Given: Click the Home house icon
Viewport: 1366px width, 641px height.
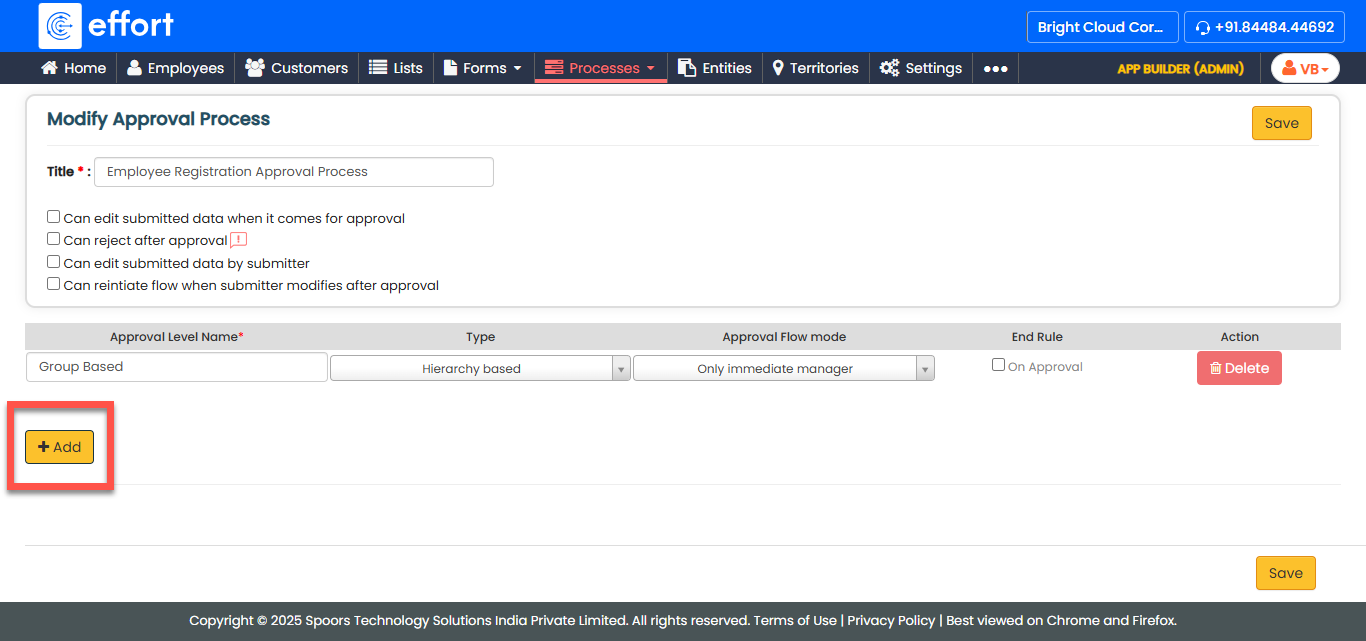Looking at the screenshot, I should click(49, 68).
